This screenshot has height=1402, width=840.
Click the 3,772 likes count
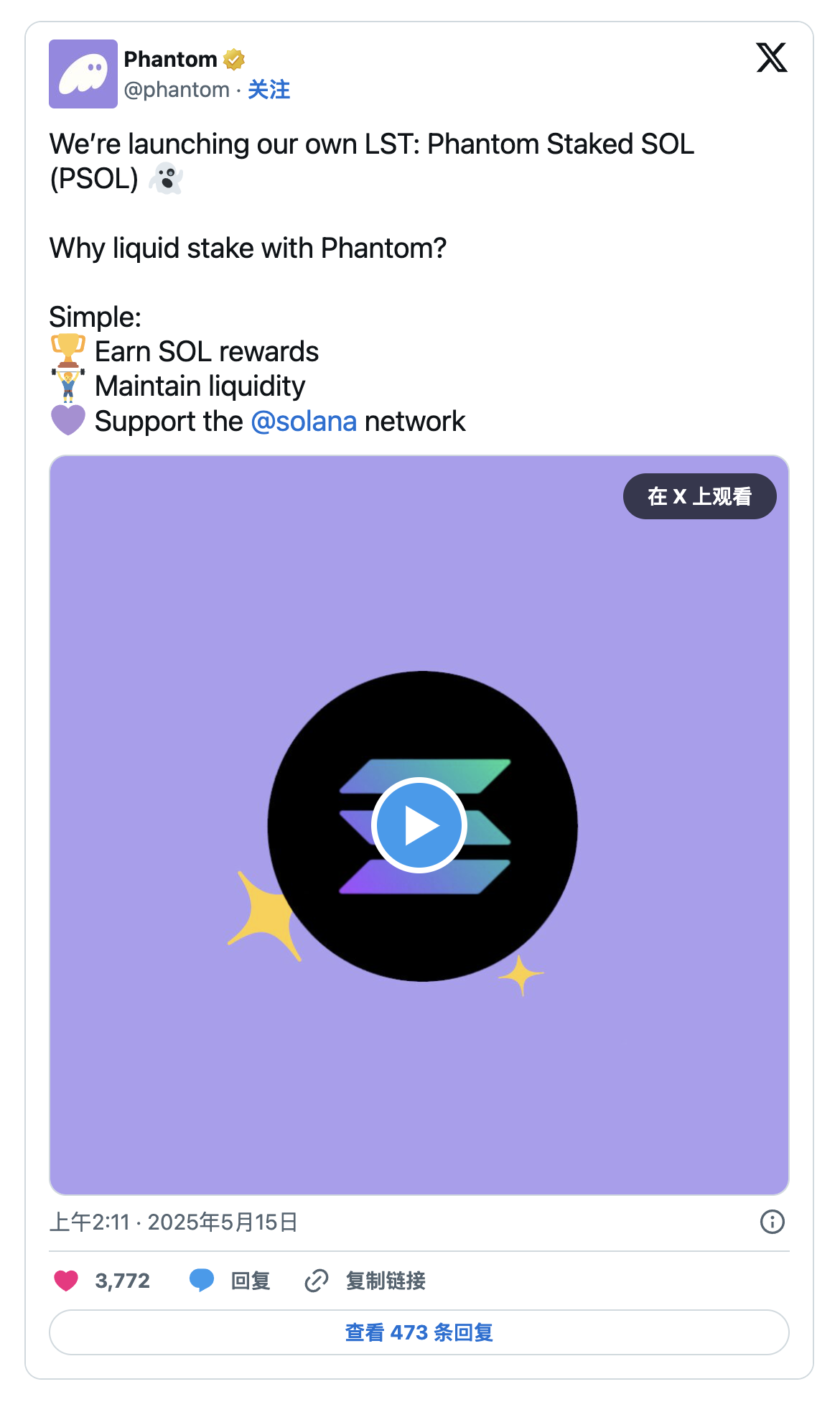point(123,1280)
